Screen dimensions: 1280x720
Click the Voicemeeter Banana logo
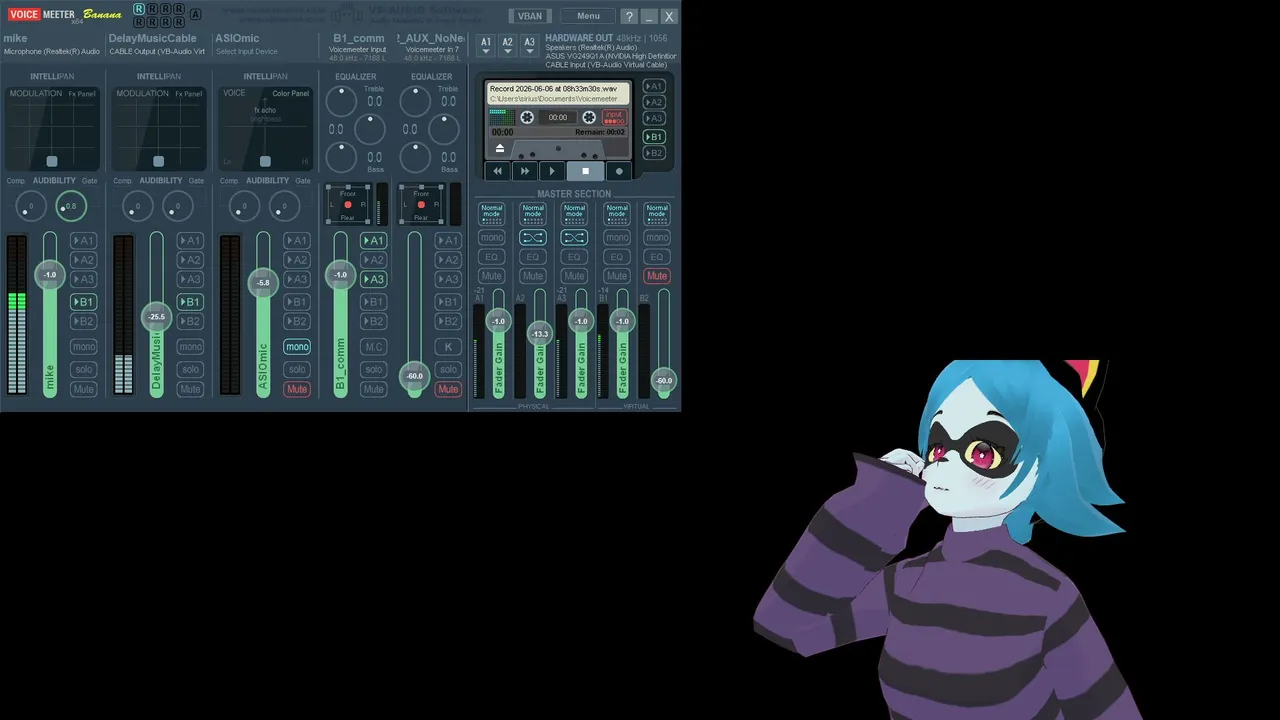pyautogui.click(x=65, y=15)
